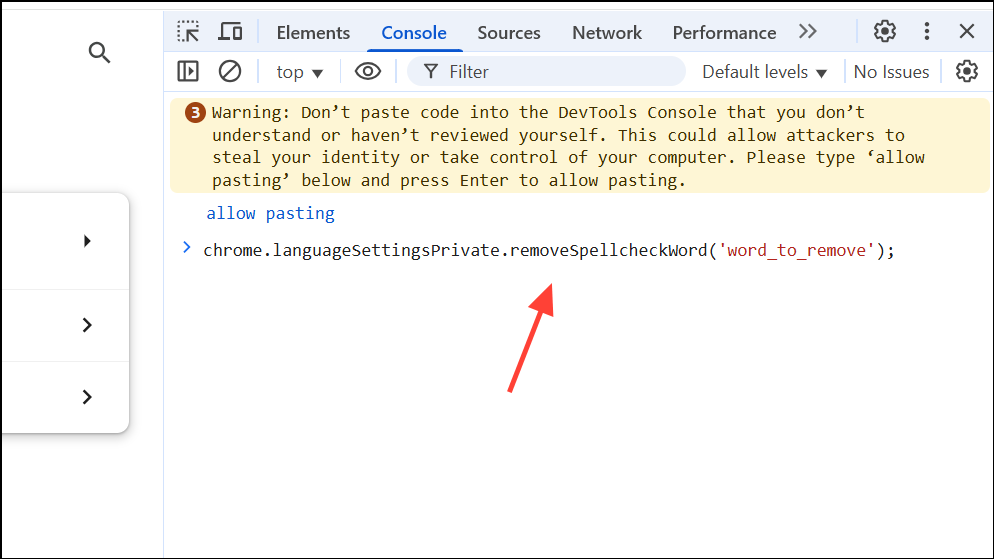Expand the second chevron menu row
The height and width of the screenshot is (559, 994).
click(x=87, y=325)
